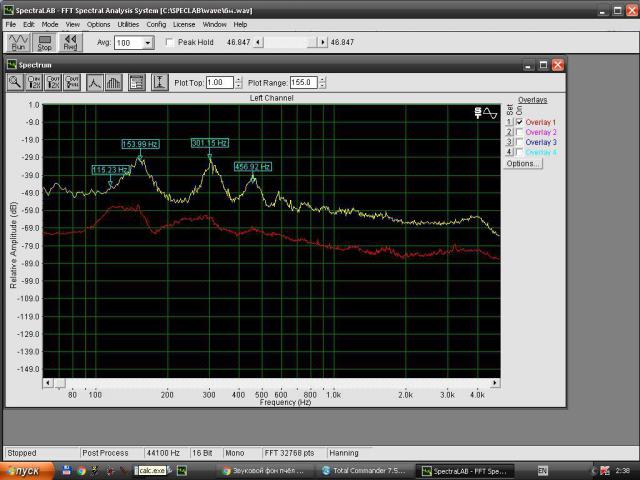Click the Hanning status bar entry
Viewport: 640px width, 480px height.
[349, 453]
